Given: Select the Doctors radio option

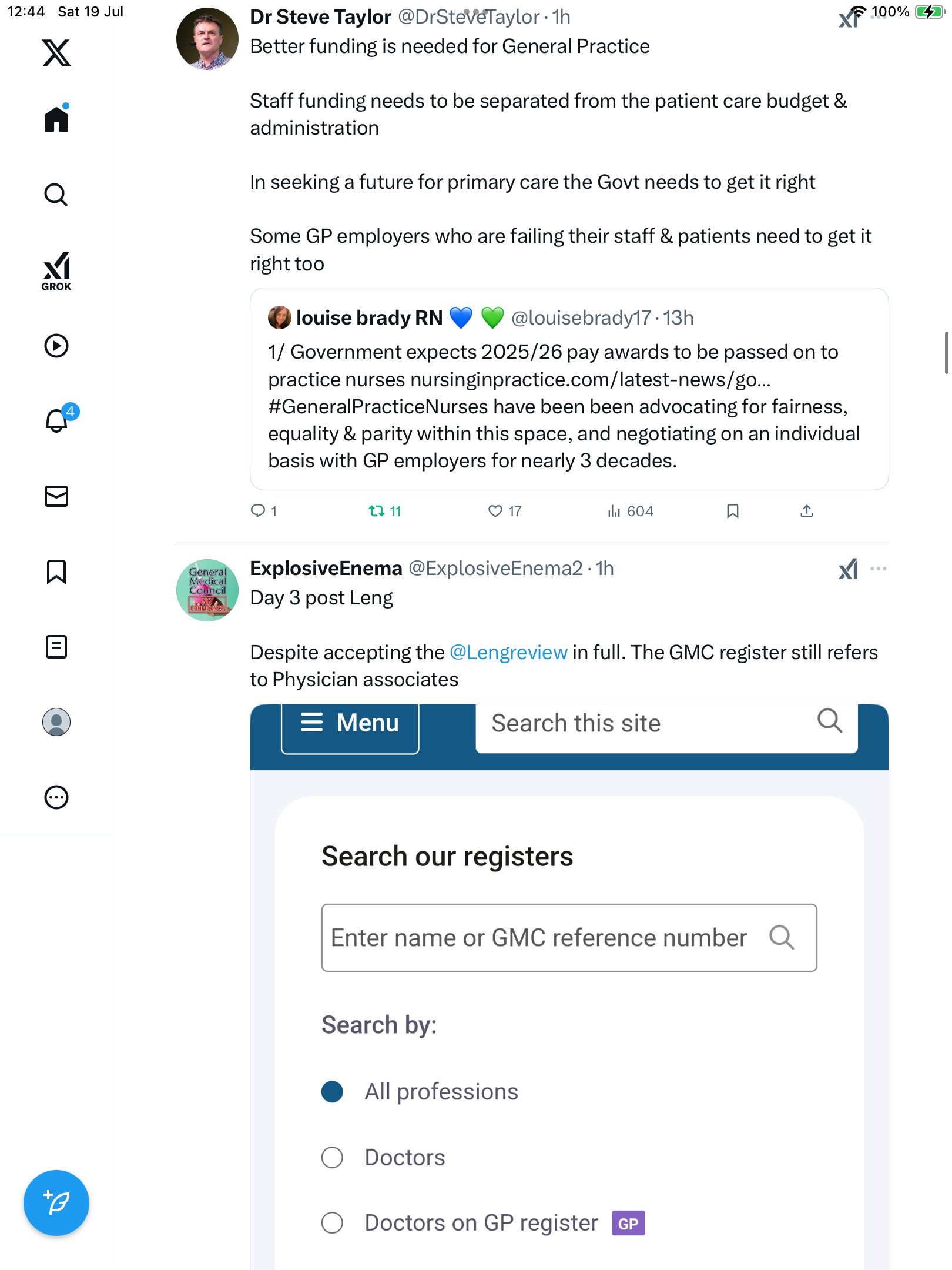Looking at the screenshot, I should 332,1157.
